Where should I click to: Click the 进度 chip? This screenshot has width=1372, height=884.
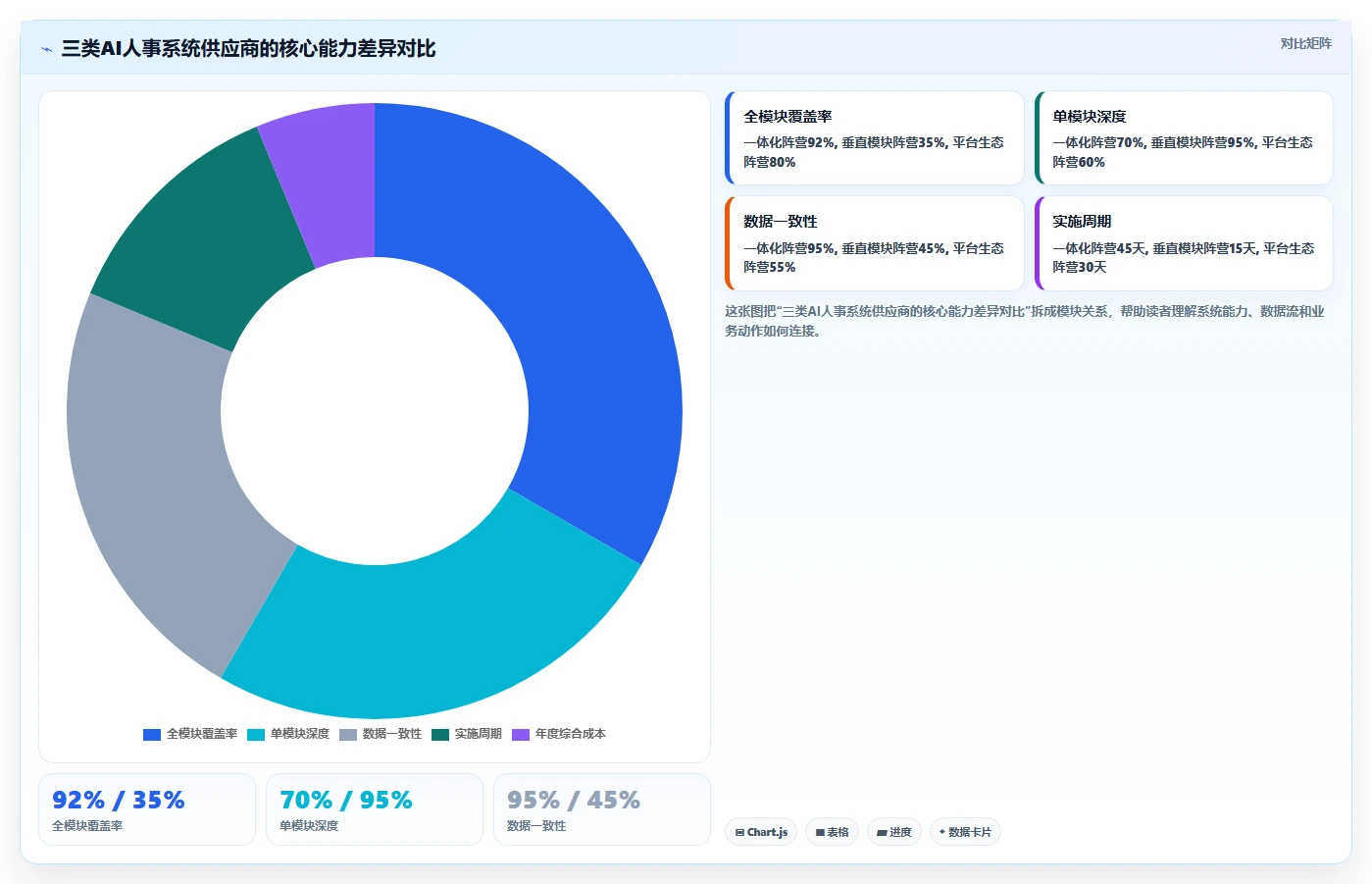[x=894, y=832]
